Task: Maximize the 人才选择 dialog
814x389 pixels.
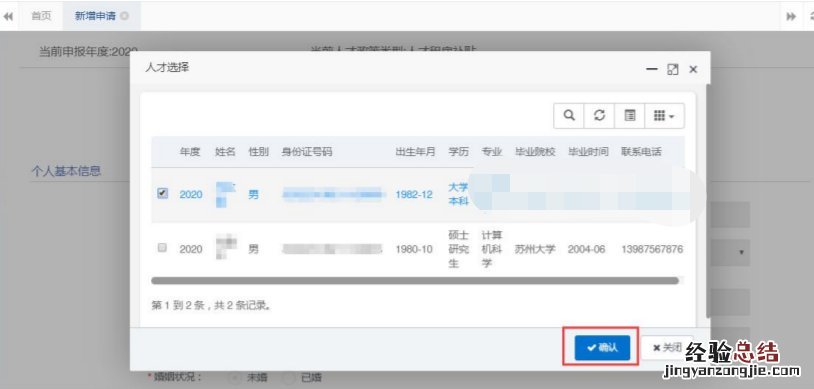Action: [x=673, y=69]
